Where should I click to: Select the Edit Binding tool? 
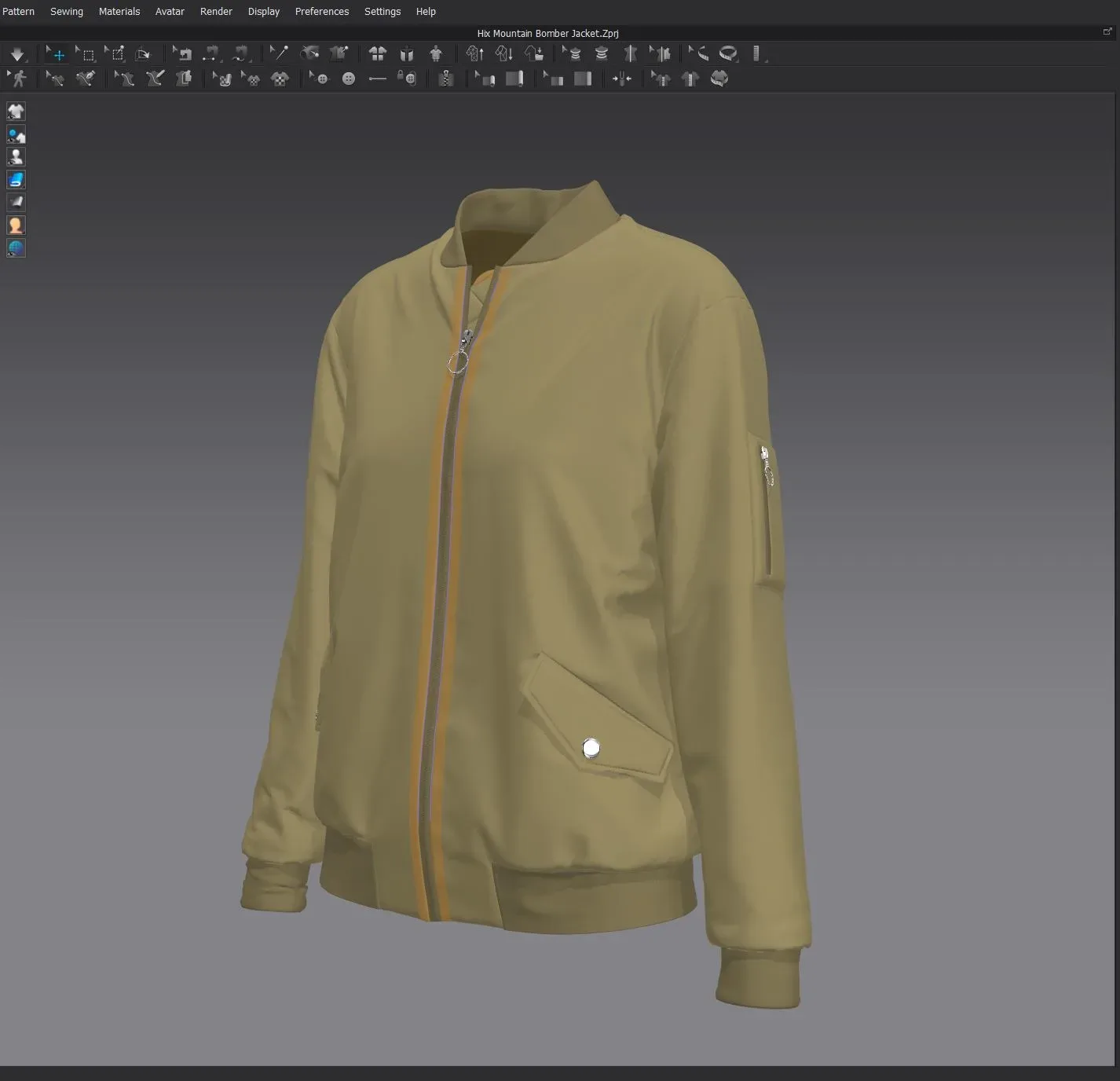click(x=554, y=79)
